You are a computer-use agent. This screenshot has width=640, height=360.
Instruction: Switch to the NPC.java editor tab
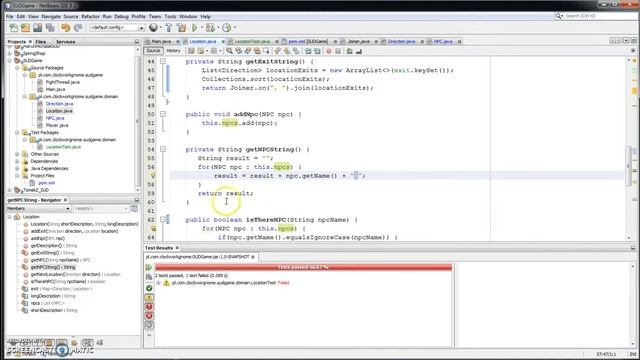coord(443,42)
